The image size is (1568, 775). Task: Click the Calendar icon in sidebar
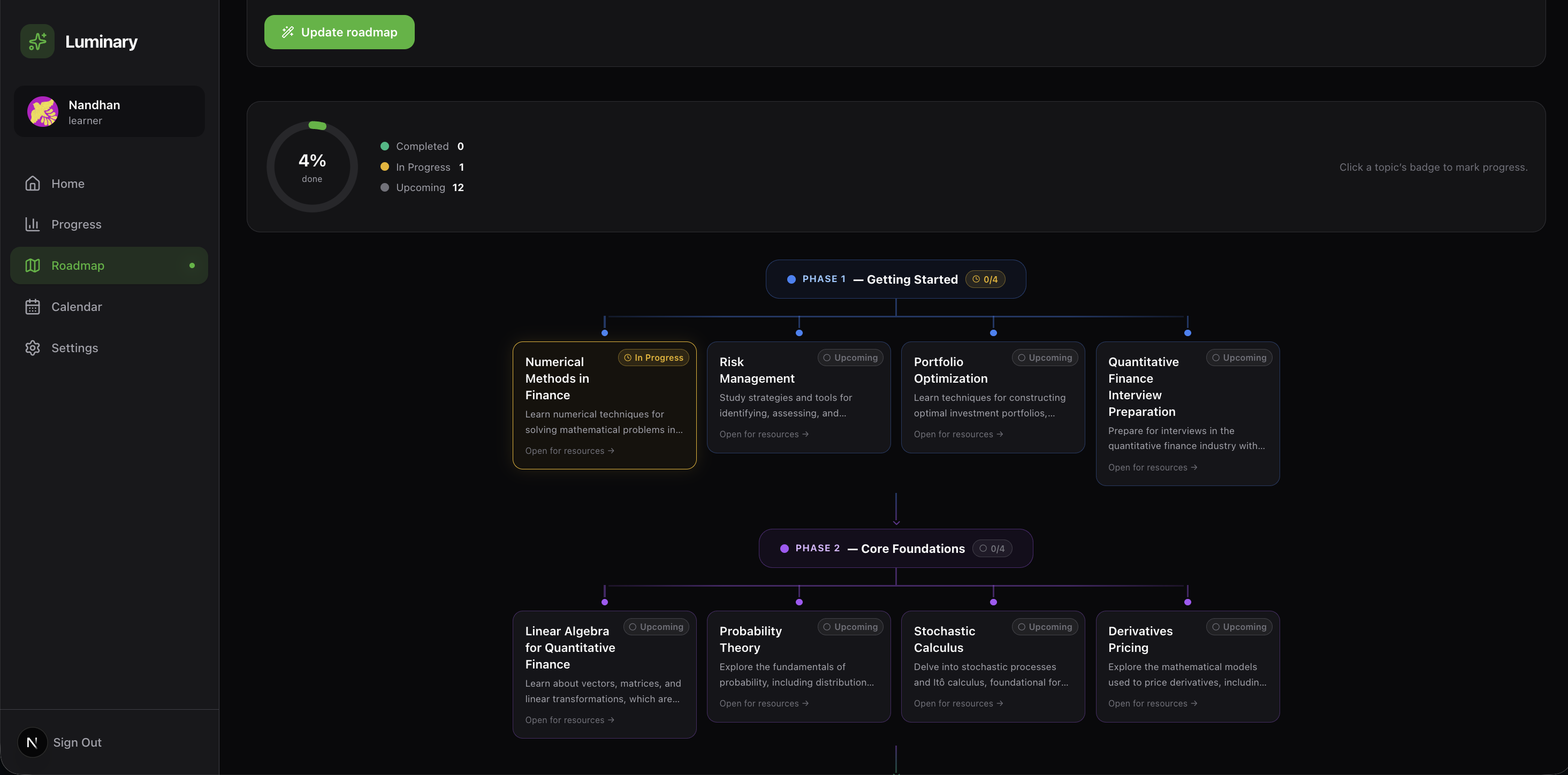32,307
